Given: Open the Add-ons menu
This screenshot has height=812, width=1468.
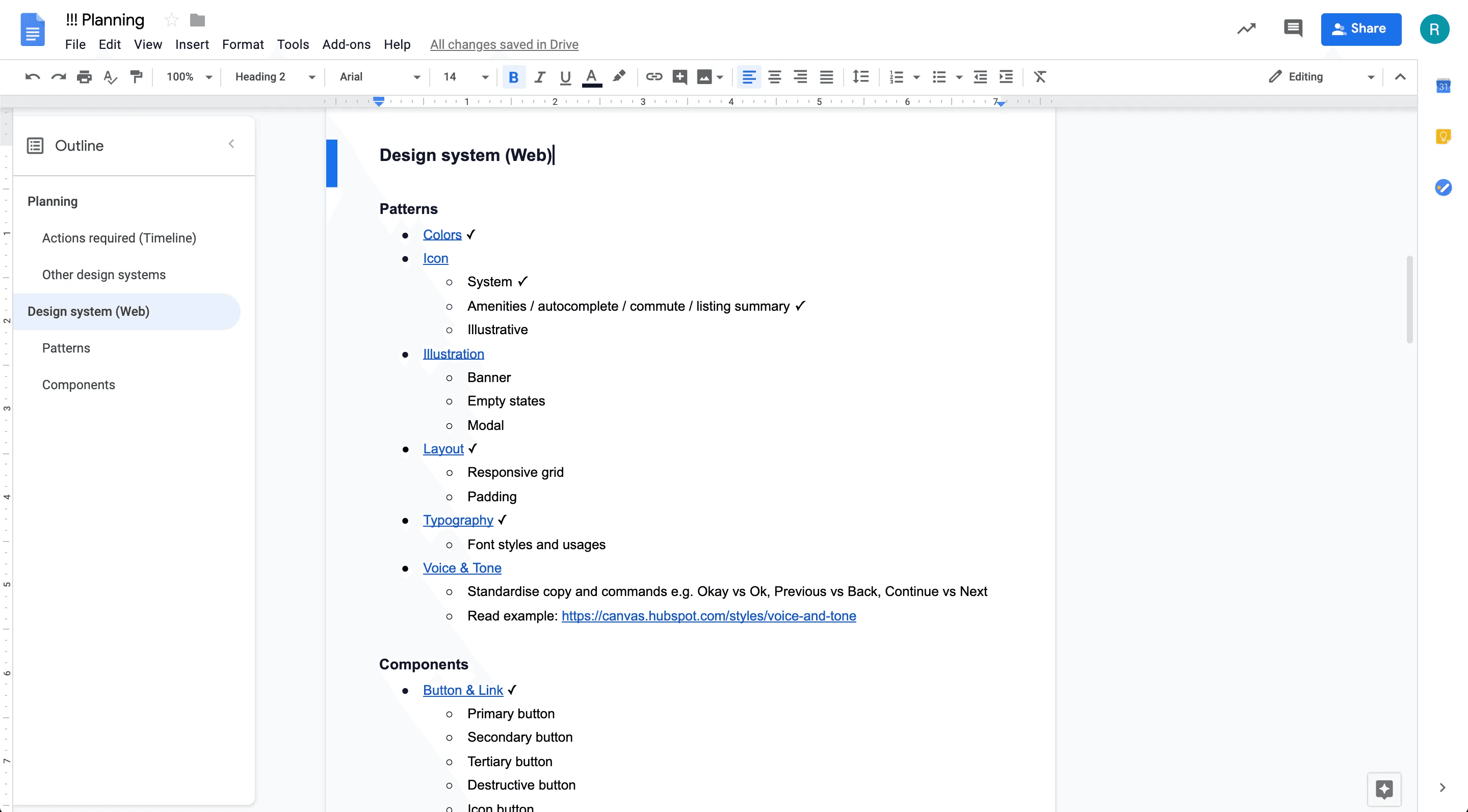Looking at the screenshot, I should pyautogui.click(x=346, y=44).
